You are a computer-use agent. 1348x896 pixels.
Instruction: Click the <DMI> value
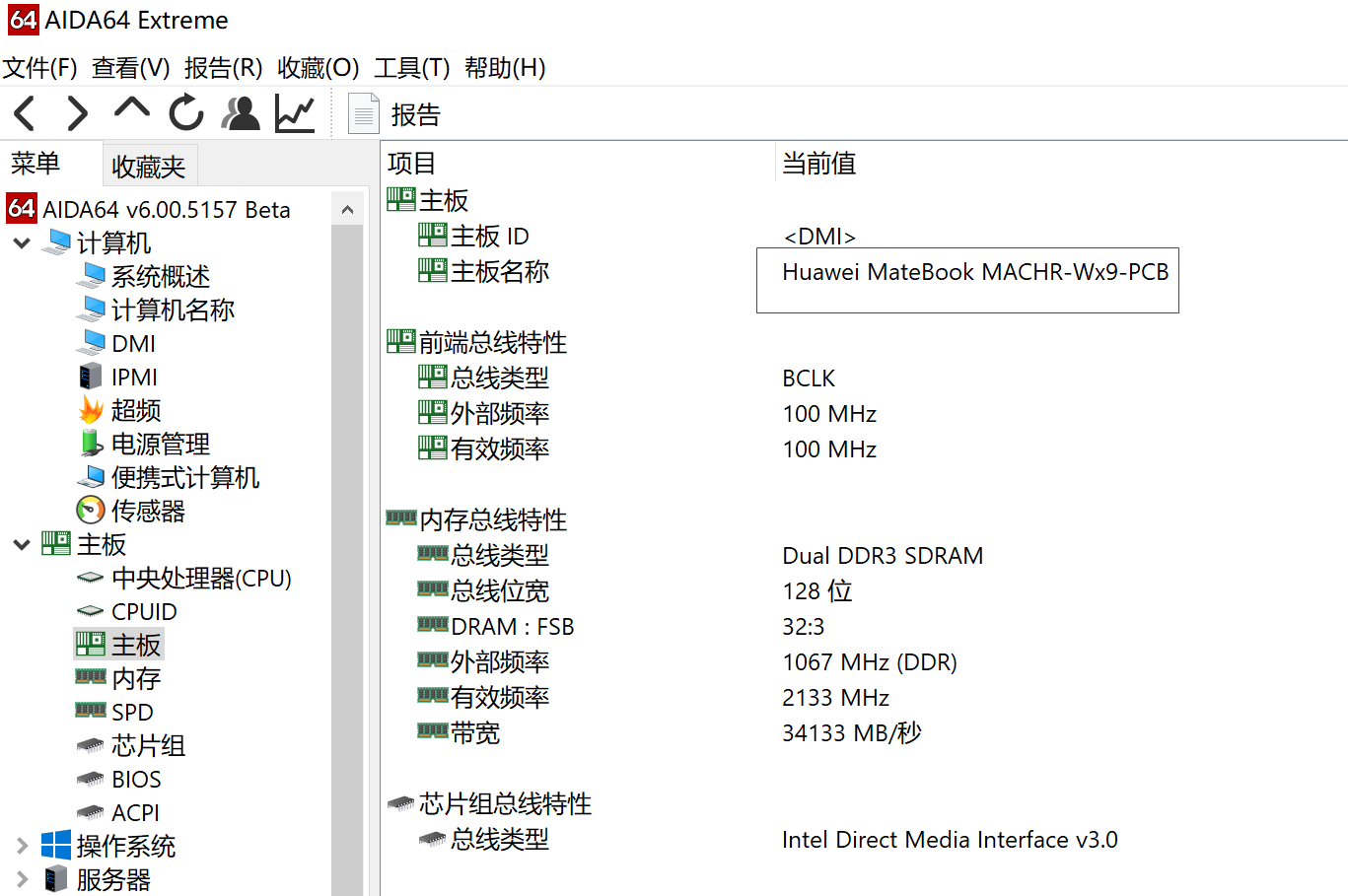pos(819,237)
